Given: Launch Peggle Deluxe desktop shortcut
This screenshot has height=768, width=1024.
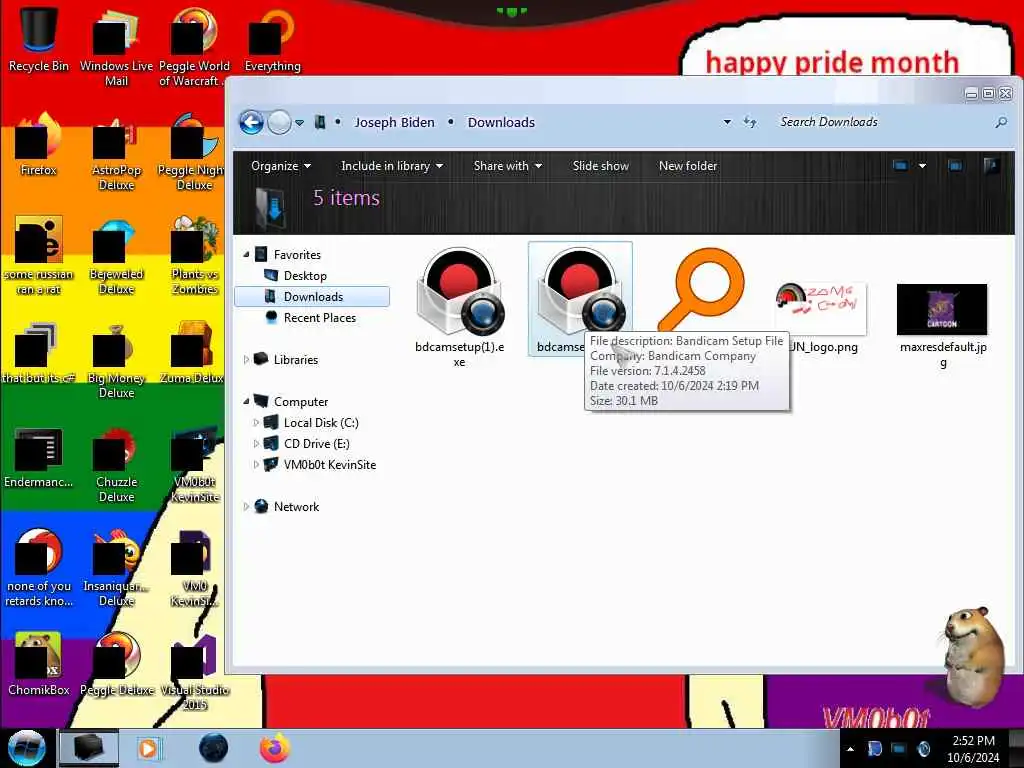Looking at the screenshot, I should click(116, 665).
